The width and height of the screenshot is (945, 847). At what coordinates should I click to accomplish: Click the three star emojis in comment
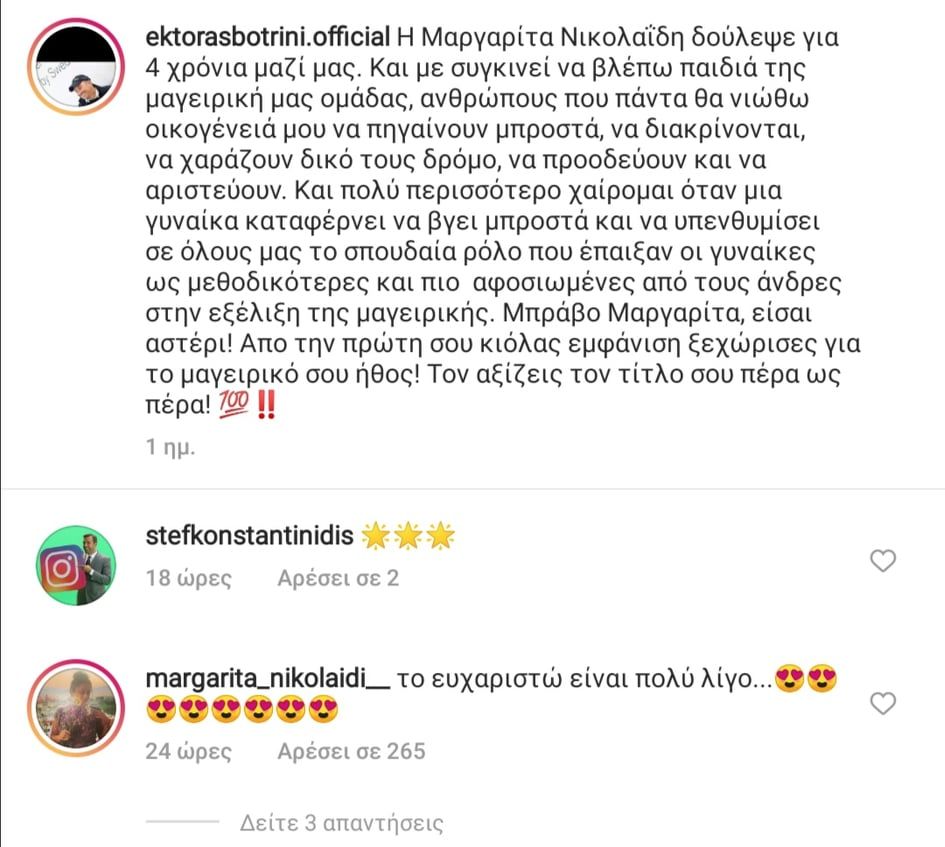(408, 536)
